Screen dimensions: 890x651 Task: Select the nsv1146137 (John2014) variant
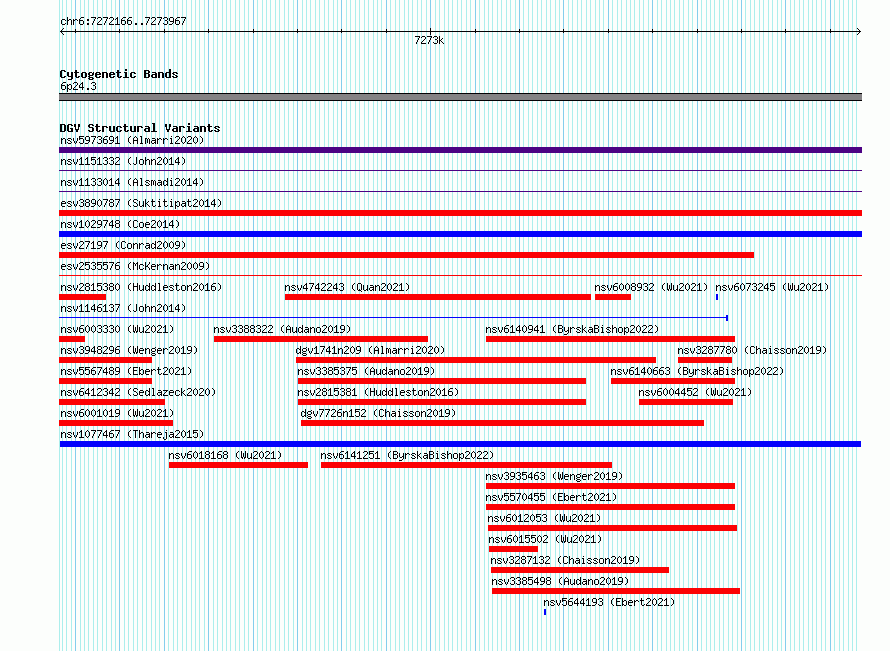123,308
